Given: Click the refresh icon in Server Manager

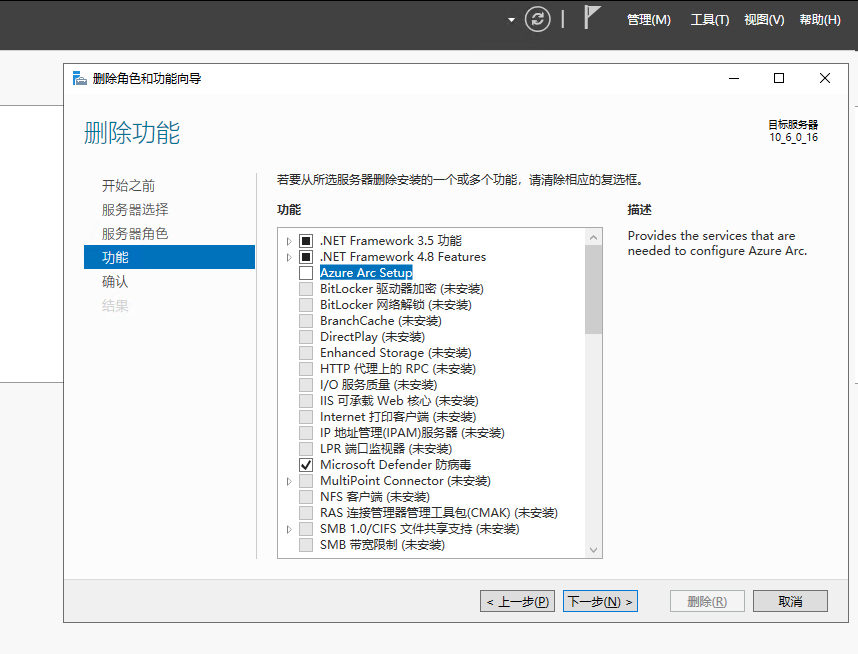Looking at the screenshot, I should [538, 19].
